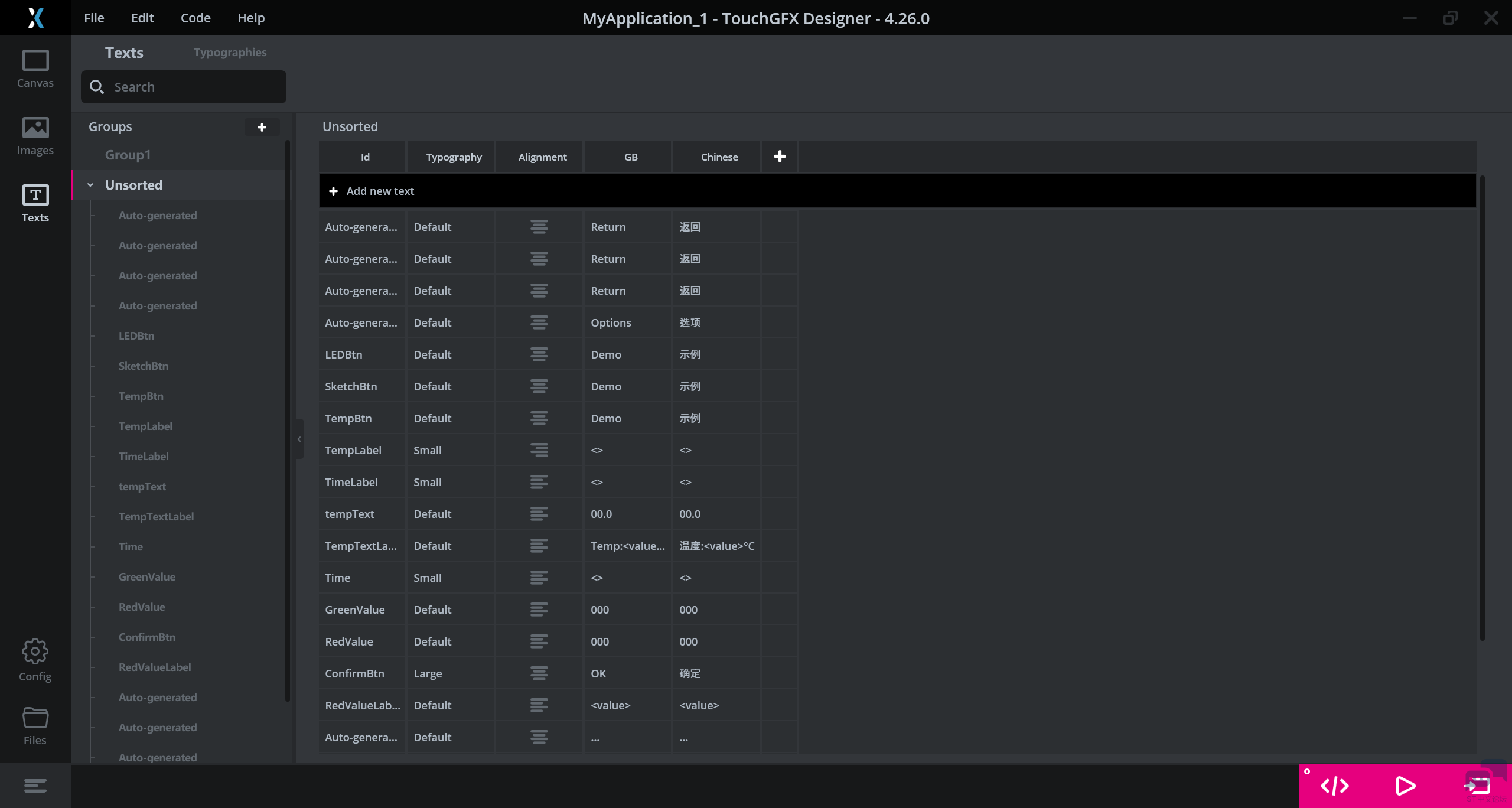Add new group plus icon

[x=262, y=127]
